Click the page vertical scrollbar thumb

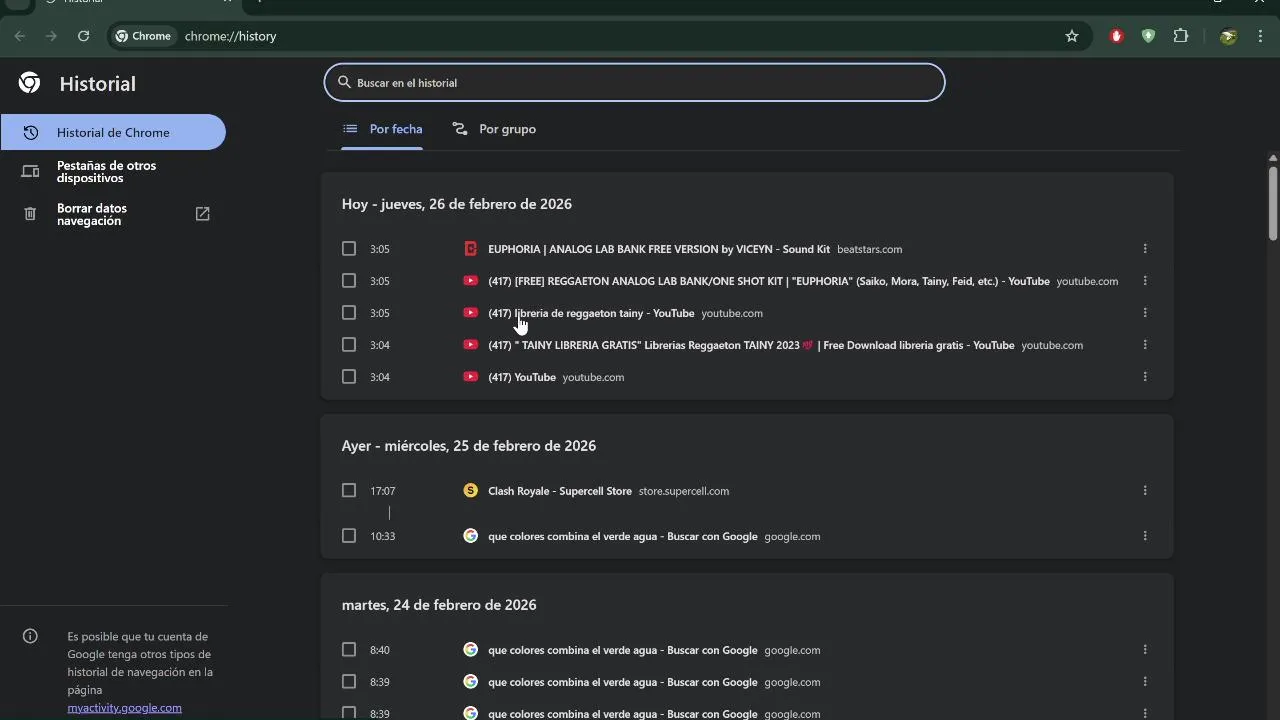[1273, 203]
